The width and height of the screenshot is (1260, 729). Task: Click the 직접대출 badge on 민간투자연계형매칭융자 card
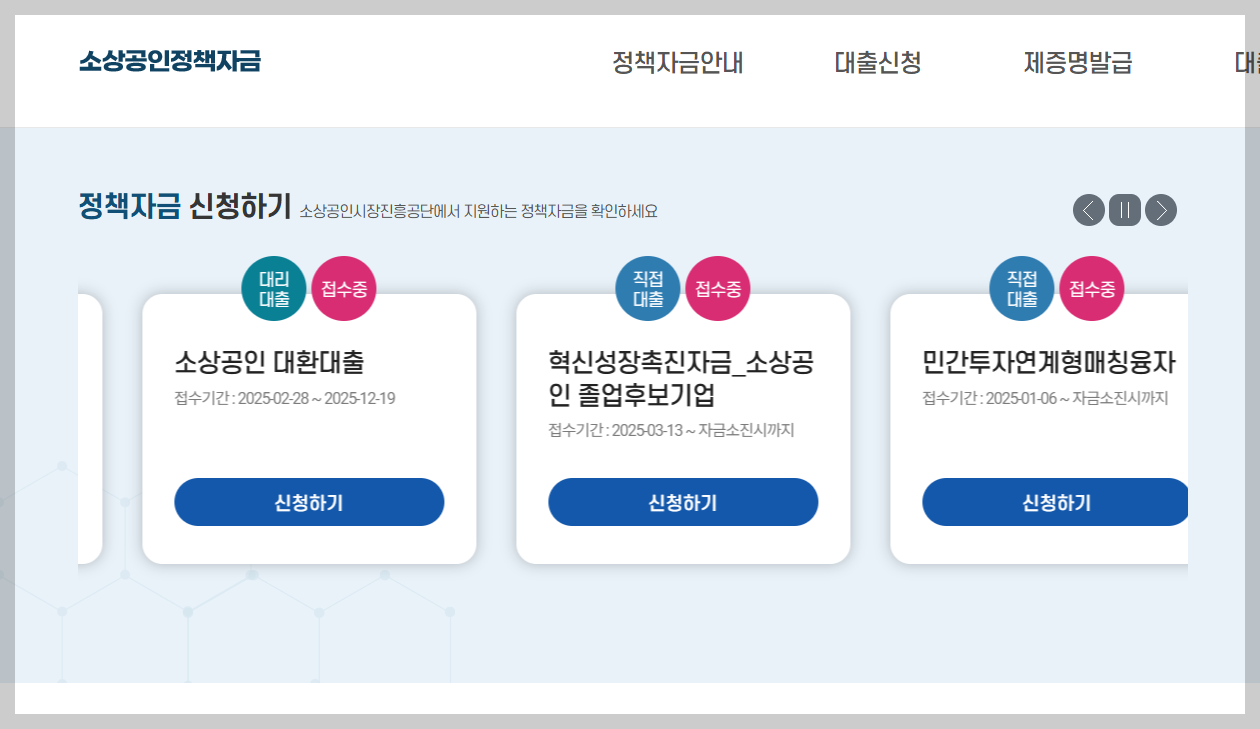[1021, 288]
